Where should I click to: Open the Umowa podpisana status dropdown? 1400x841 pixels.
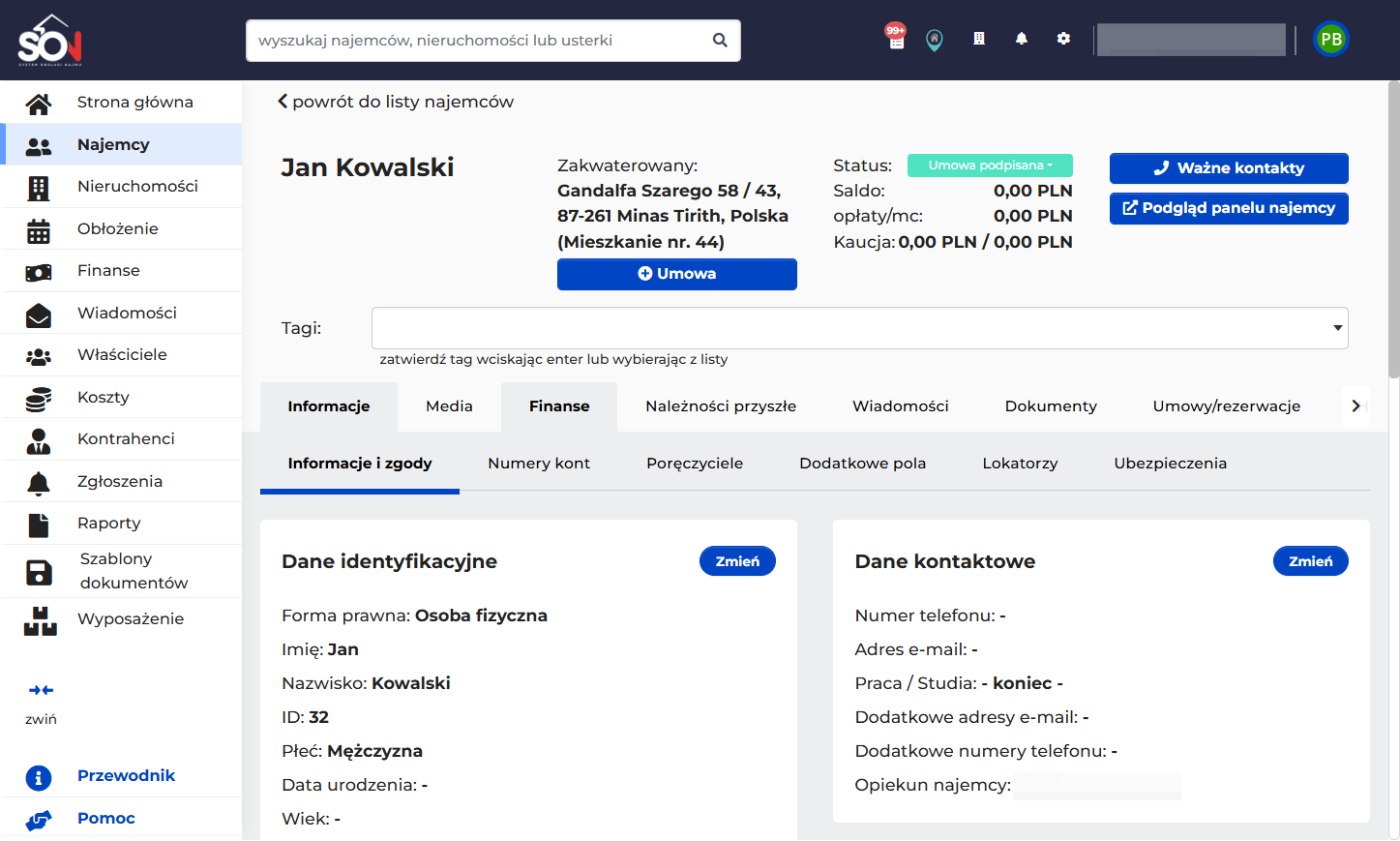click(990, 165)
